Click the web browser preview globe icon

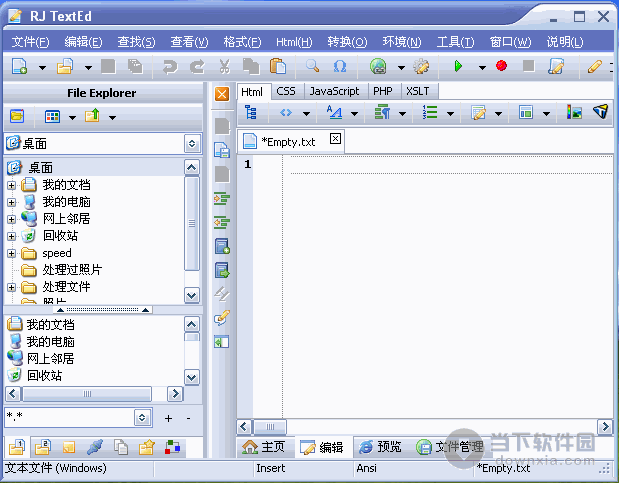pos(378,66)
